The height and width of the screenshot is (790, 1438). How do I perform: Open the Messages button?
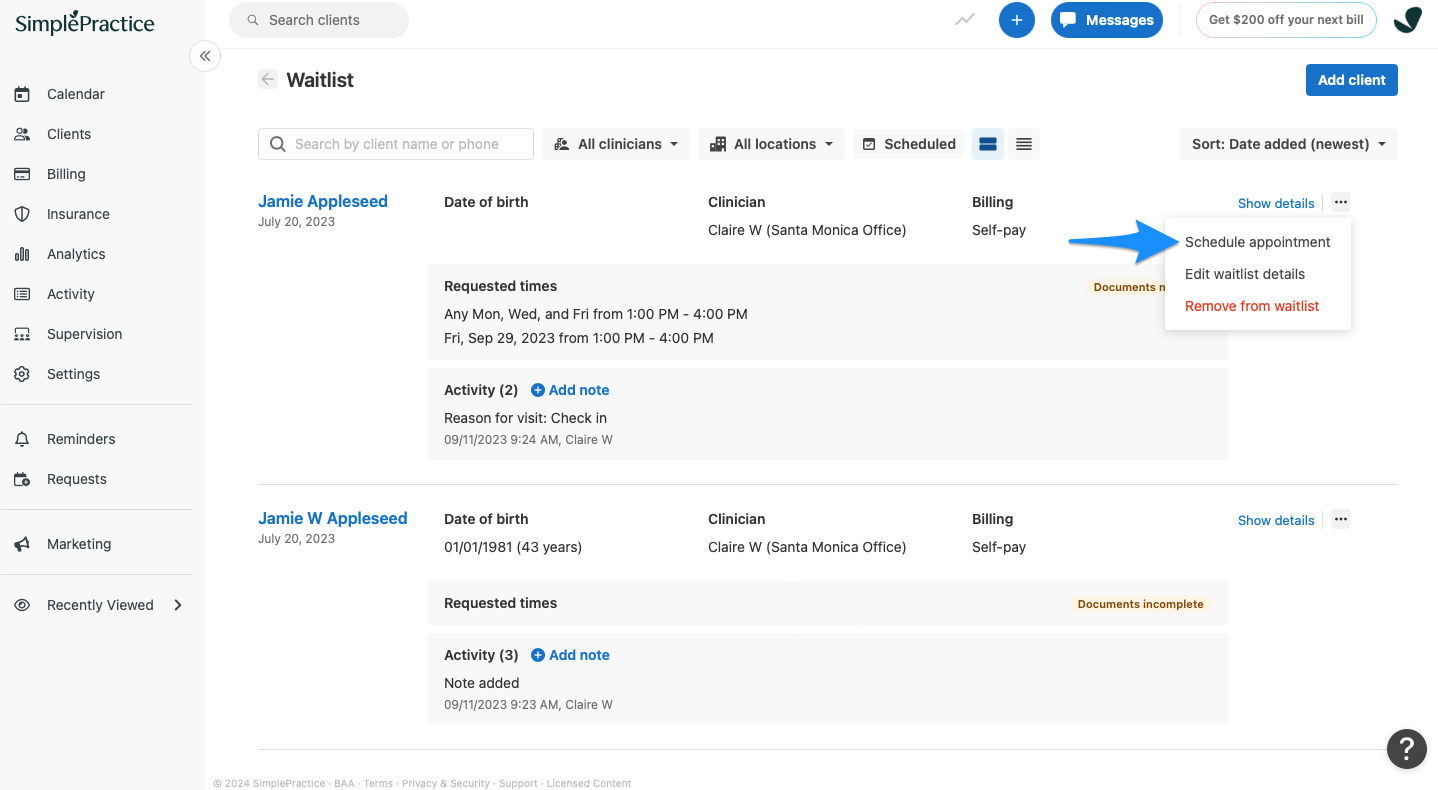(1107, 20)
